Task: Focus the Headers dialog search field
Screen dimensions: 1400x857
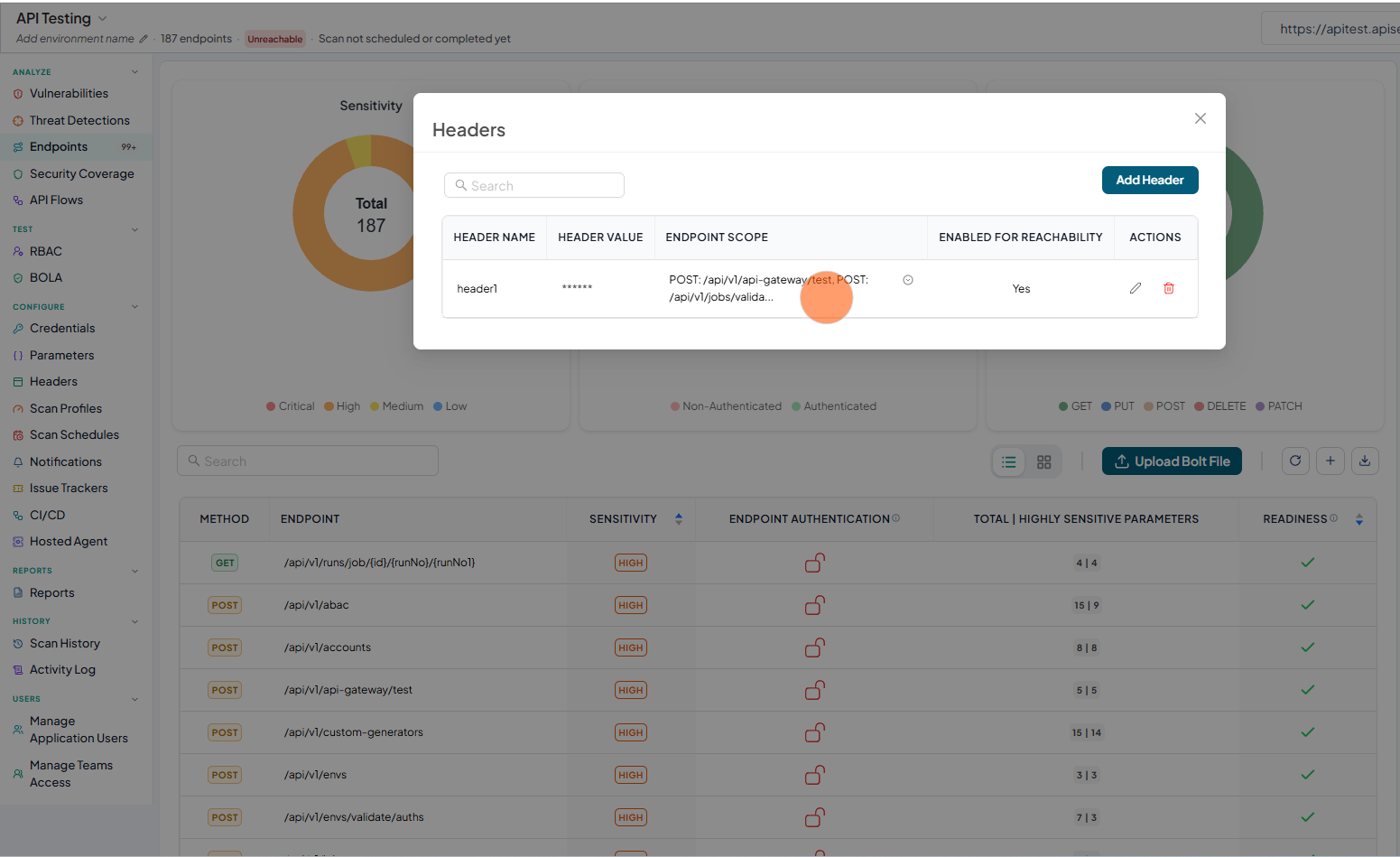Action: (534, 185)
